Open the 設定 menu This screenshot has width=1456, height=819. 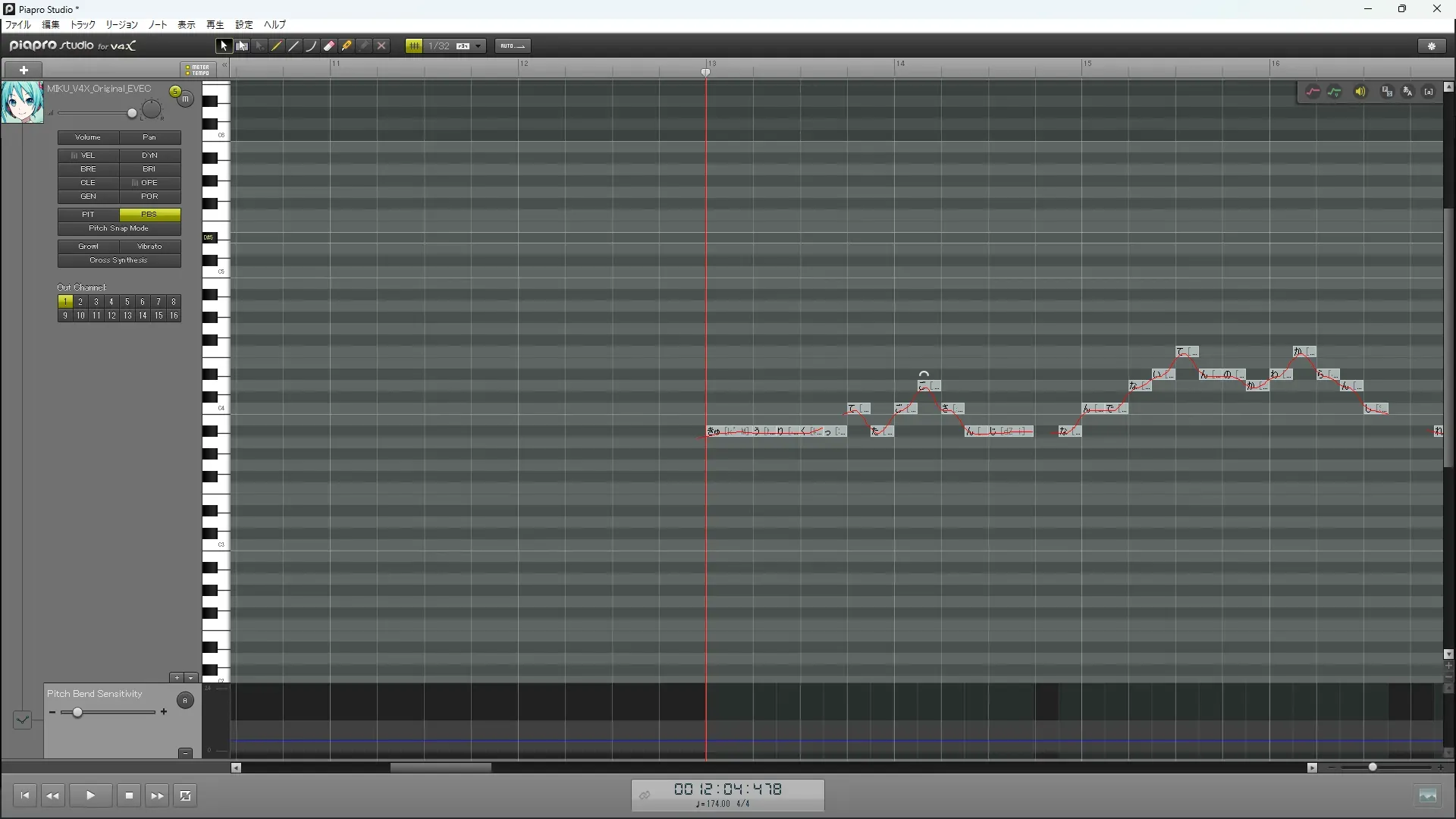(243, 24)
